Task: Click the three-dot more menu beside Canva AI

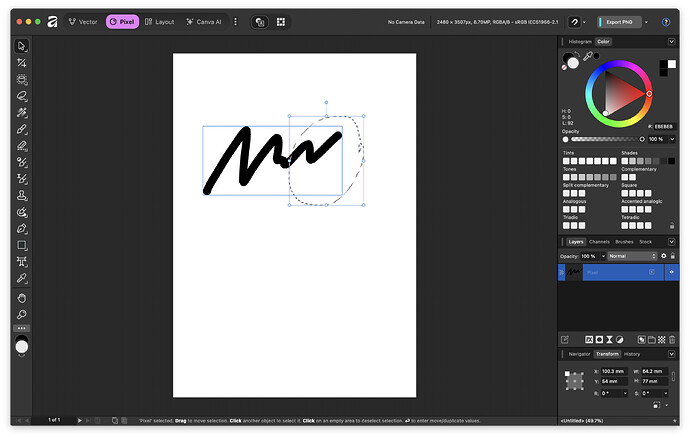Action: (x=235, y=22)
